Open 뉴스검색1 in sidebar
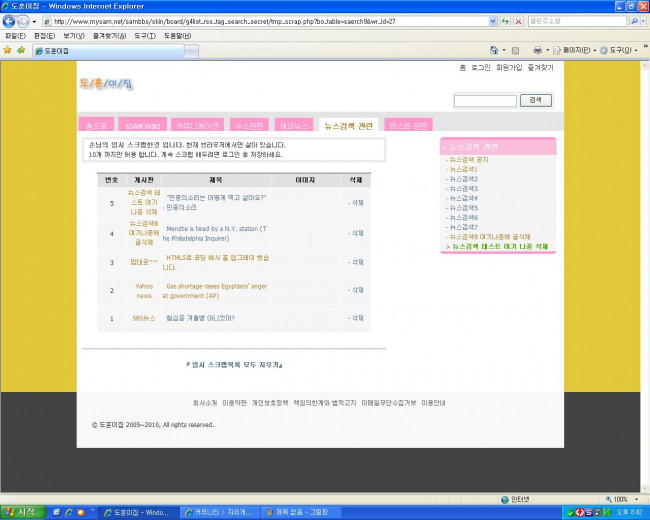Viewport: 650px width, 520px height. coord(463,169)
